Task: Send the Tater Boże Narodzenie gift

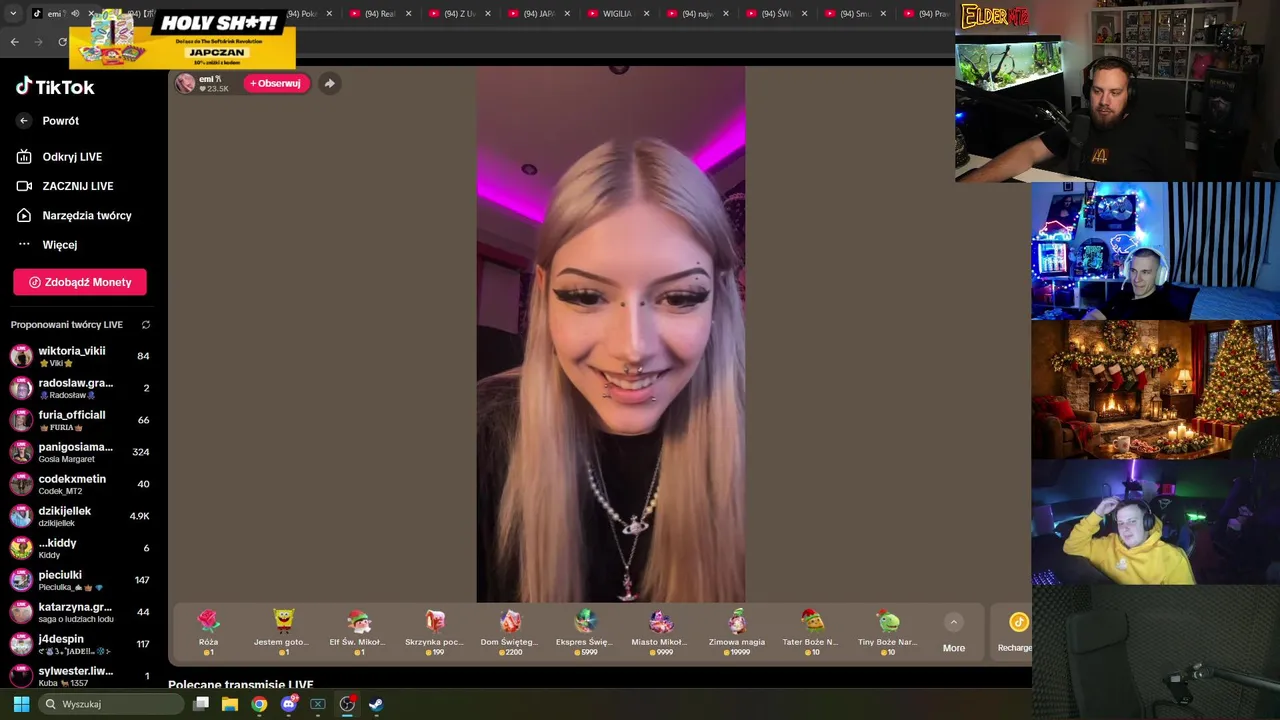Action: pos(811,632)
